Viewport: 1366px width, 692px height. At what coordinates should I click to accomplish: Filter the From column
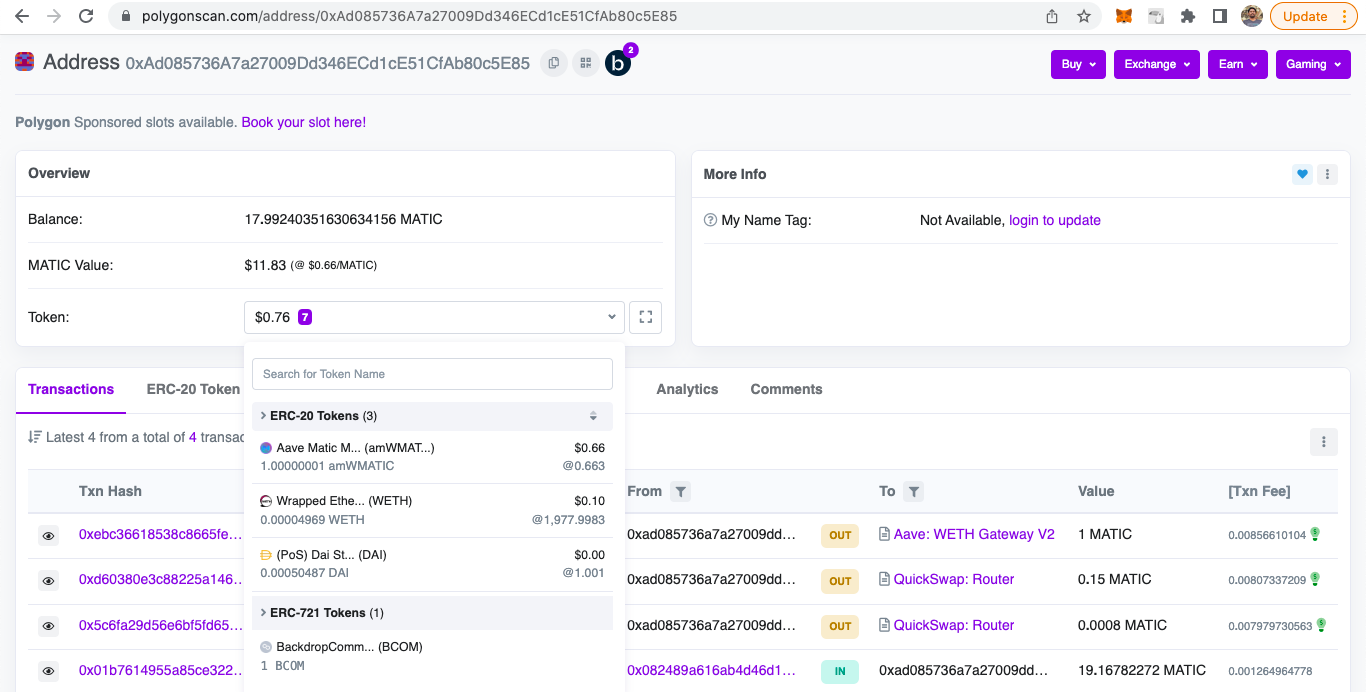click(x=680, y=491)
